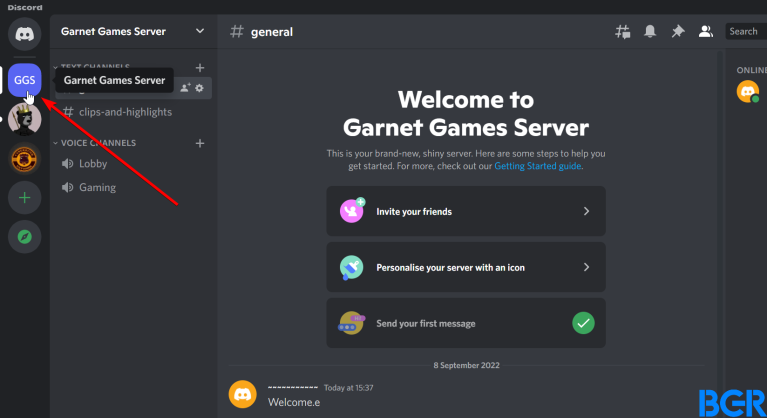Click chevron on Personalise your server

tap(586, 267)
